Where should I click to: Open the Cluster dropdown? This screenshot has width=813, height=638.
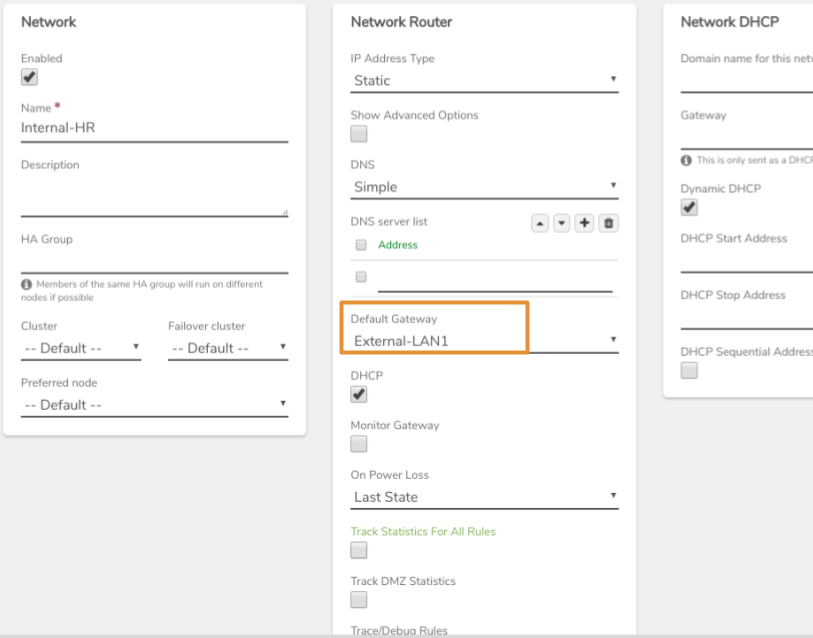click(81, 349)
